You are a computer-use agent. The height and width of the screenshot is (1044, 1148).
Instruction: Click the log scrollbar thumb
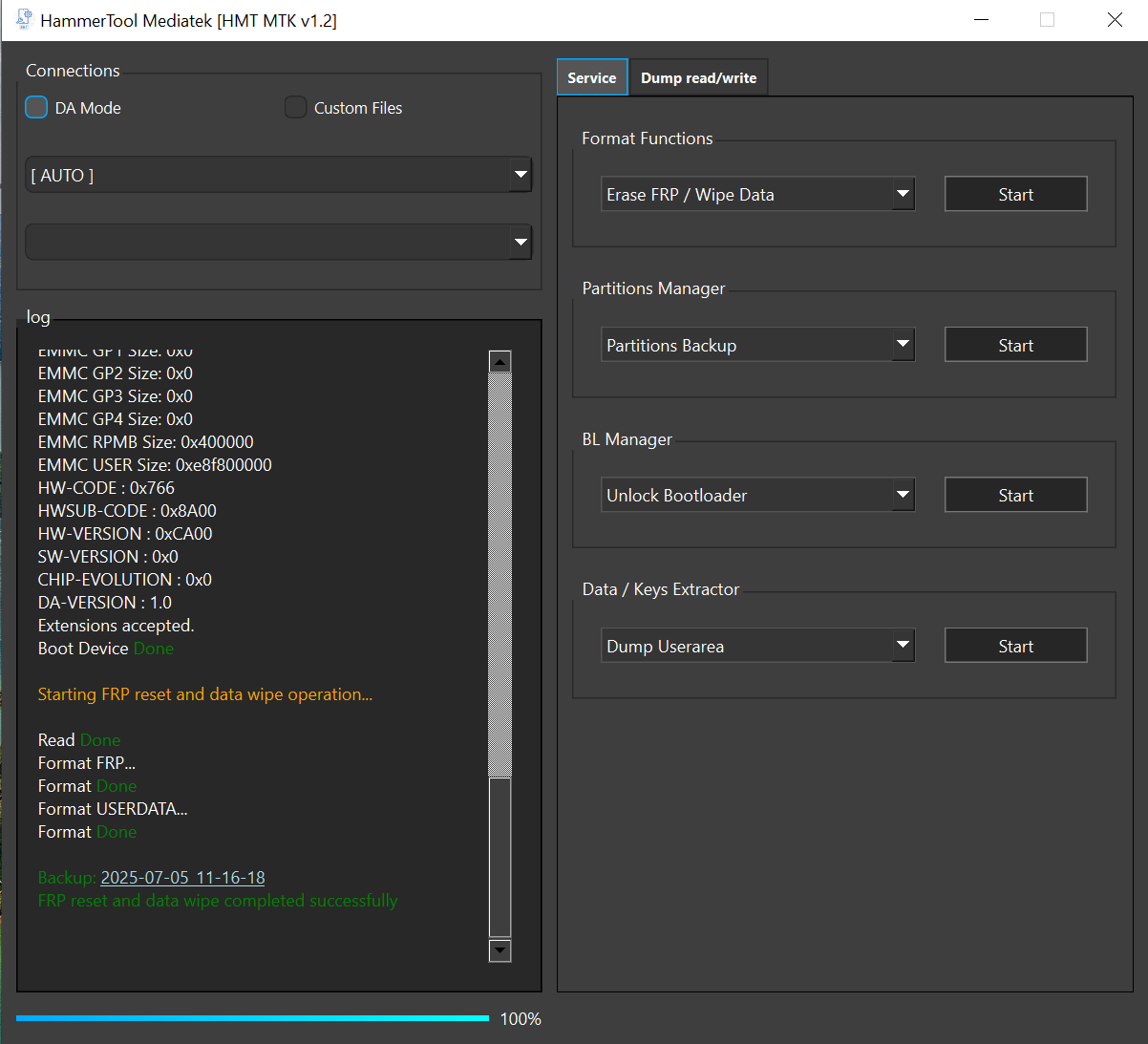coord(500,856)
